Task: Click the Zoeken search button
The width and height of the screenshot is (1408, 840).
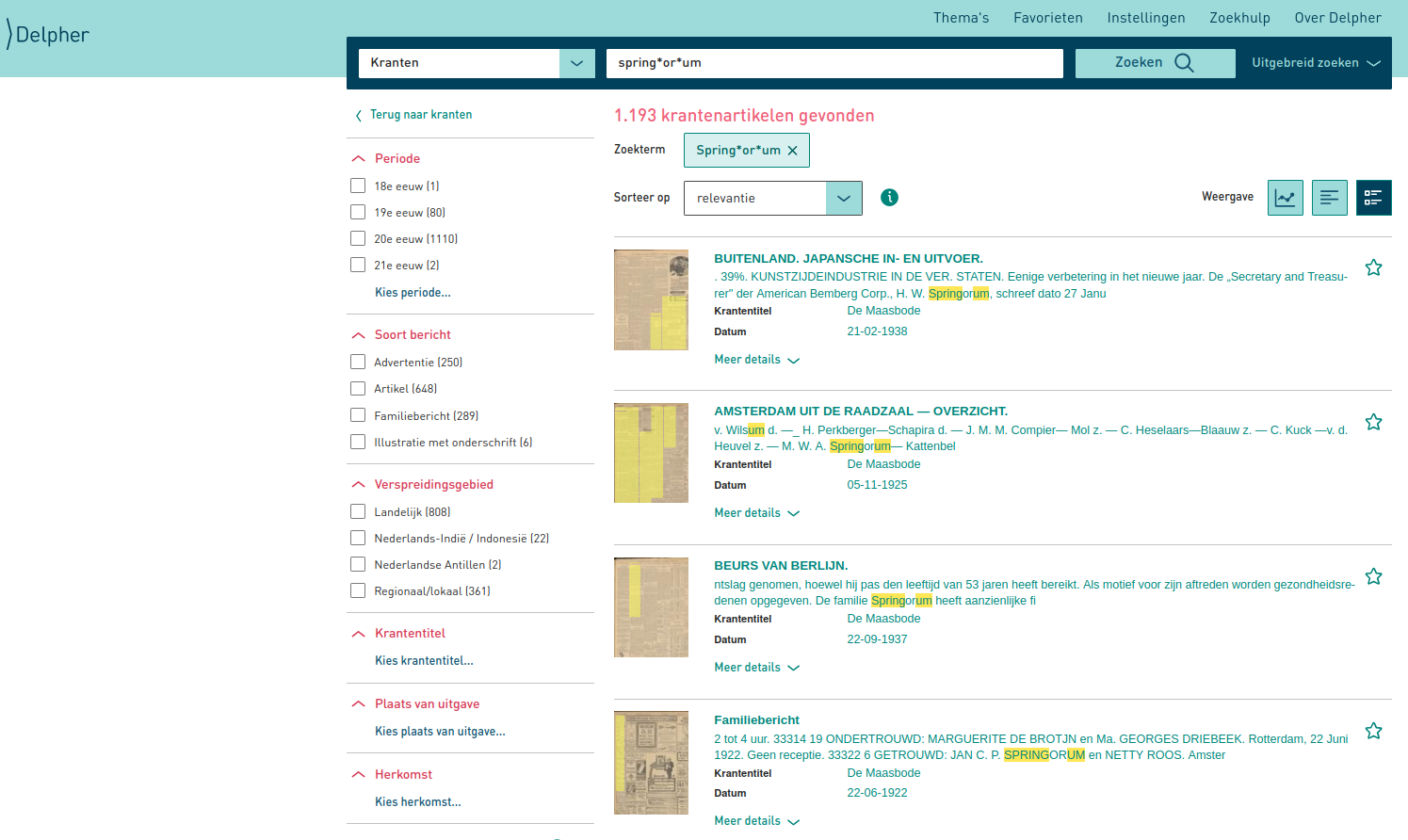Action: click(1155, 63)
